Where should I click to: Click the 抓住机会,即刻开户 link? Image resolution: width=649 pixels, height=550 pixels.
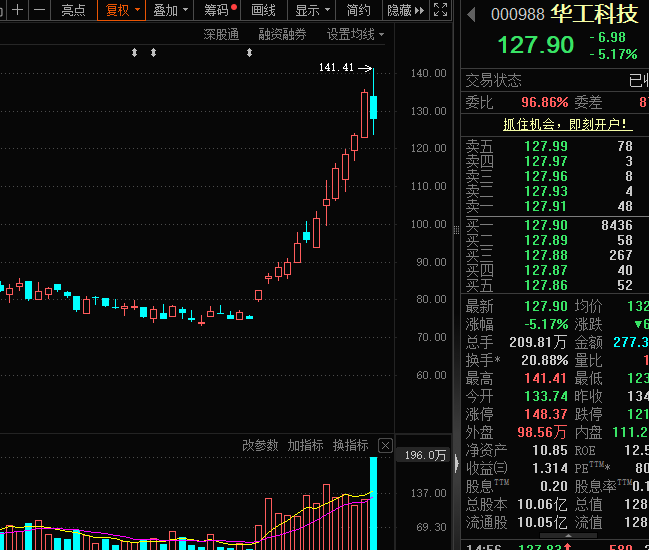point(567,124)
